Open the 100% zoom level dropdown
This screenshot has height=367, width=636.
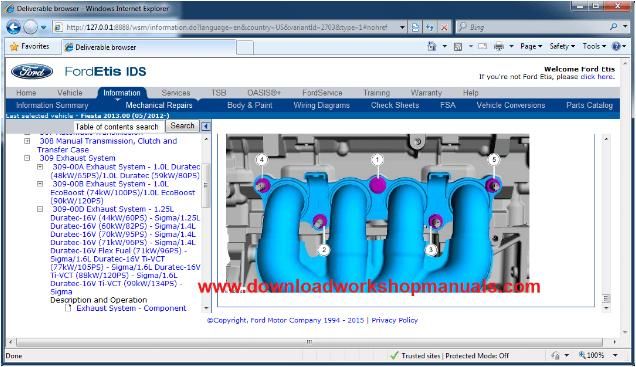pos(615,356)
